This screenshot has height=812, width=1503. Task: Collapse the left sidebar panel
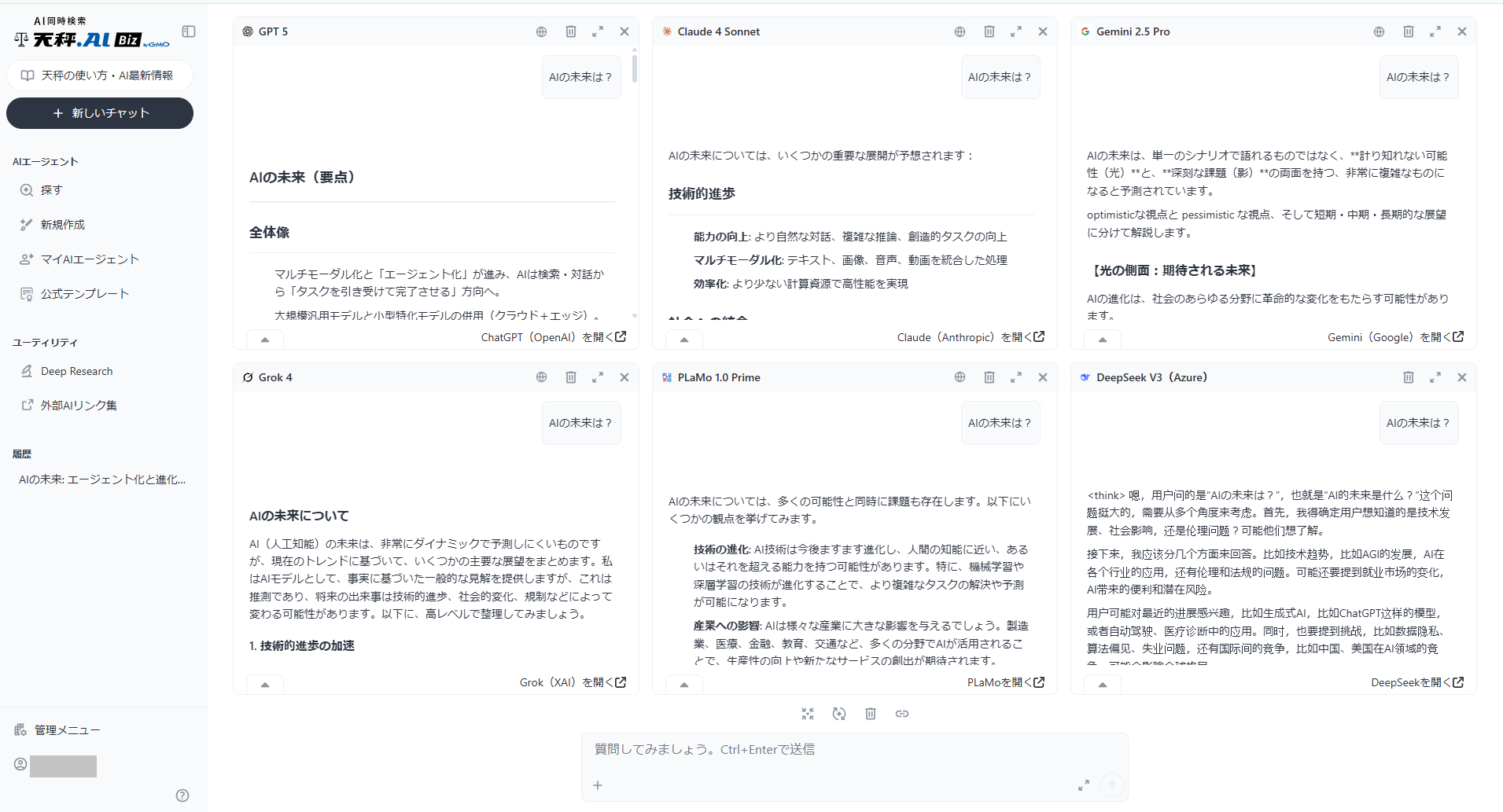tap(189, 31)
